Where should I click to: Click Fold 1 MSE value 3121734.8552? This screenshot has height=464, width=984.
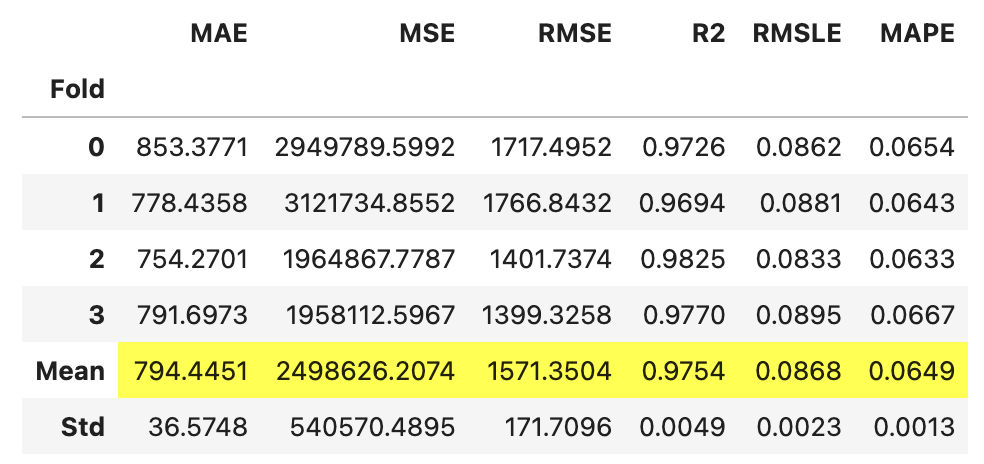pos(370,203)
